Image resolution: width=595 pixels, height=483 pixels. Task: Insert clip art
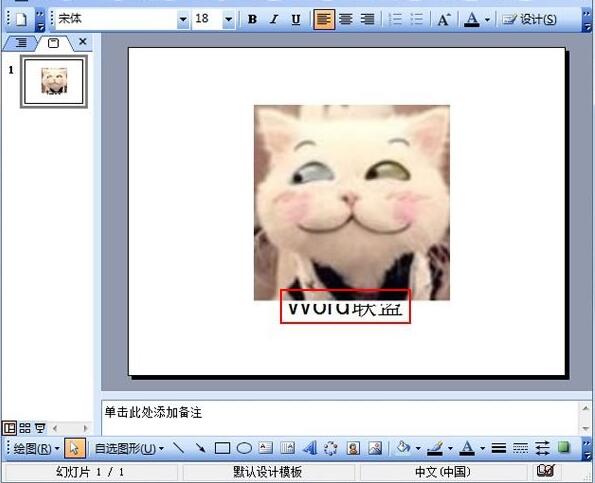pos(353,448)
